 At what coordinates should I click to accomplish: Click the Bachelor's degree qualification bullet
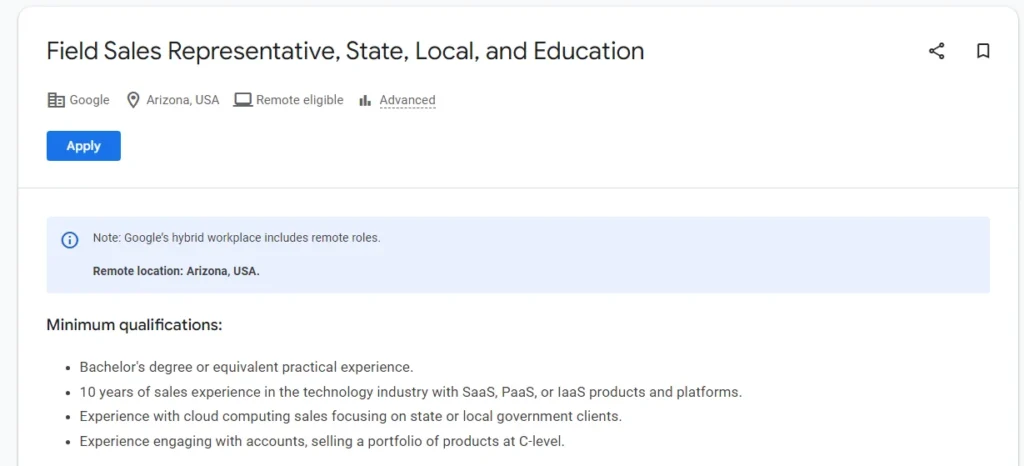(x=246, y=367)
